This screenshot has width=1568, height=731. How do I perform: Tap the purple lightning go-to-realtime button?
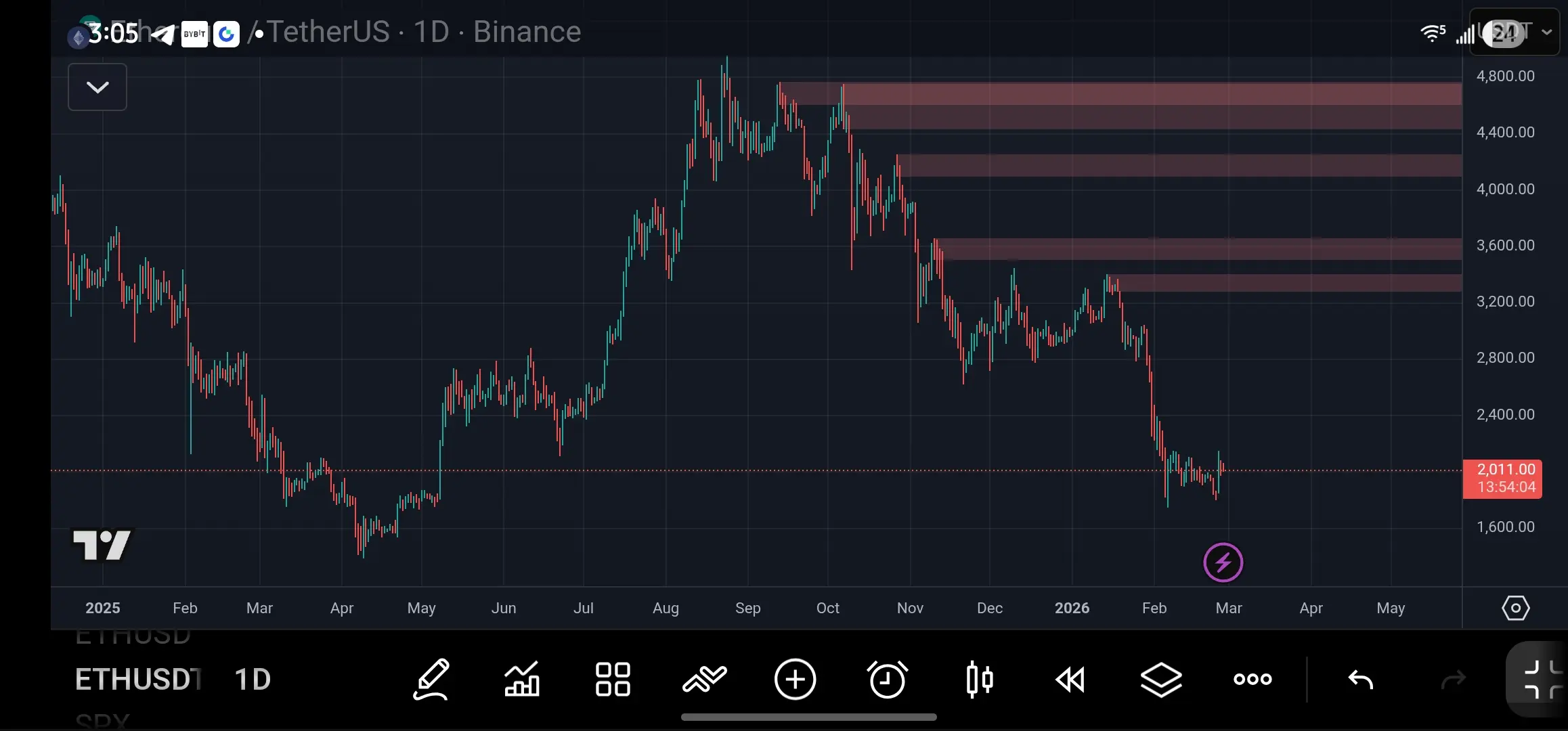pyautogui.click(x=1223, y=562)
